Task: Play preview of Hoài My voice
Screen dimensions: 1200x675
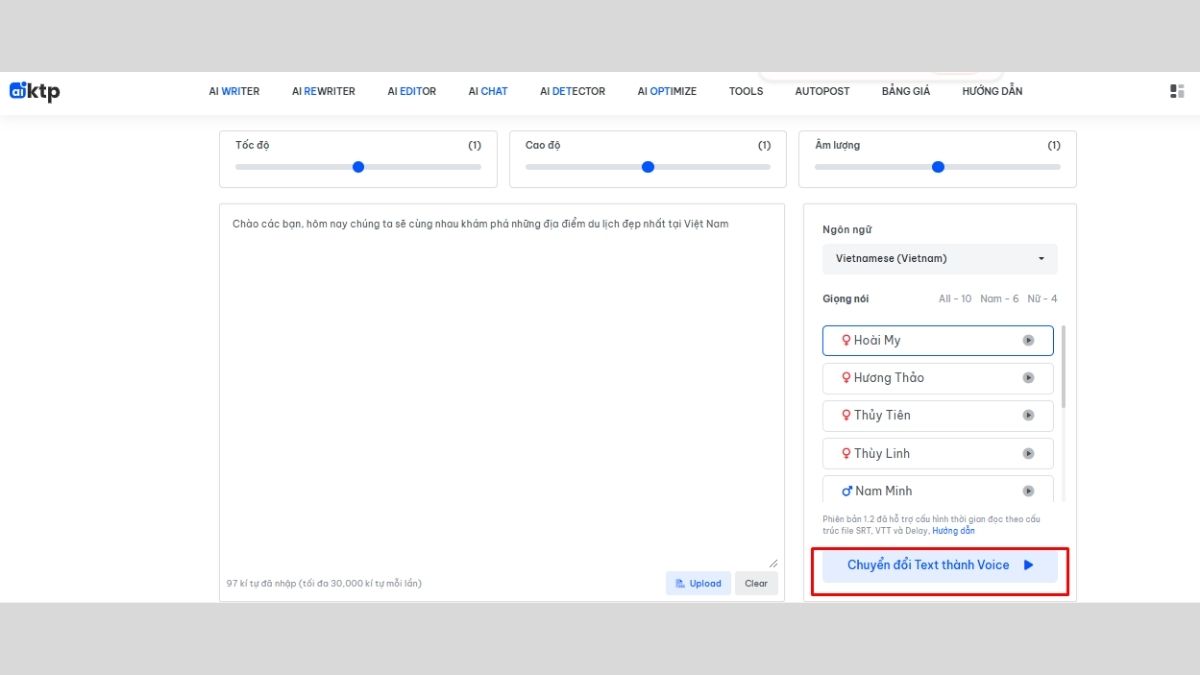Action: pos(1028,340)
